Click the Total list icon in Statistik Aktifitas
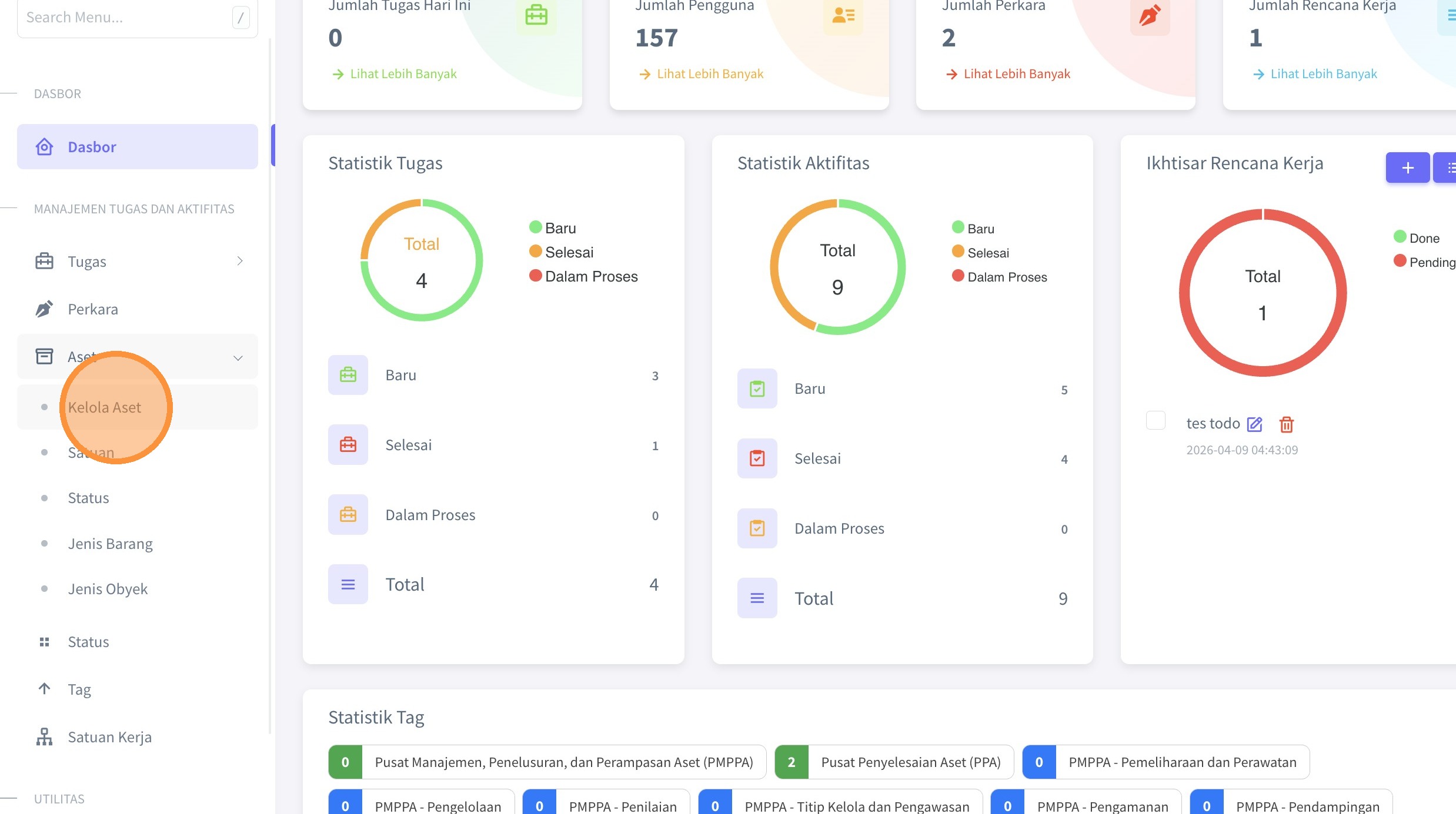The image size is (1456, 814). [757, 598]
